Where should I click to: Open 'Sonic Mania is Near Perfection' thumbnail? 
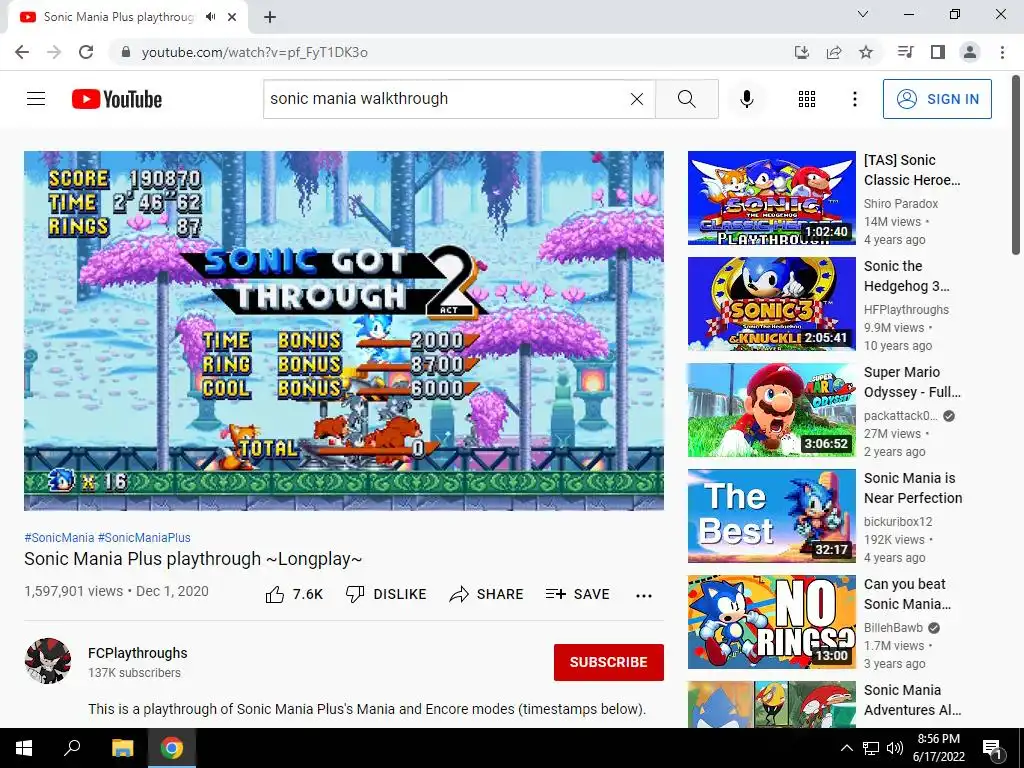pyautogui.click(x=772, y=516)
